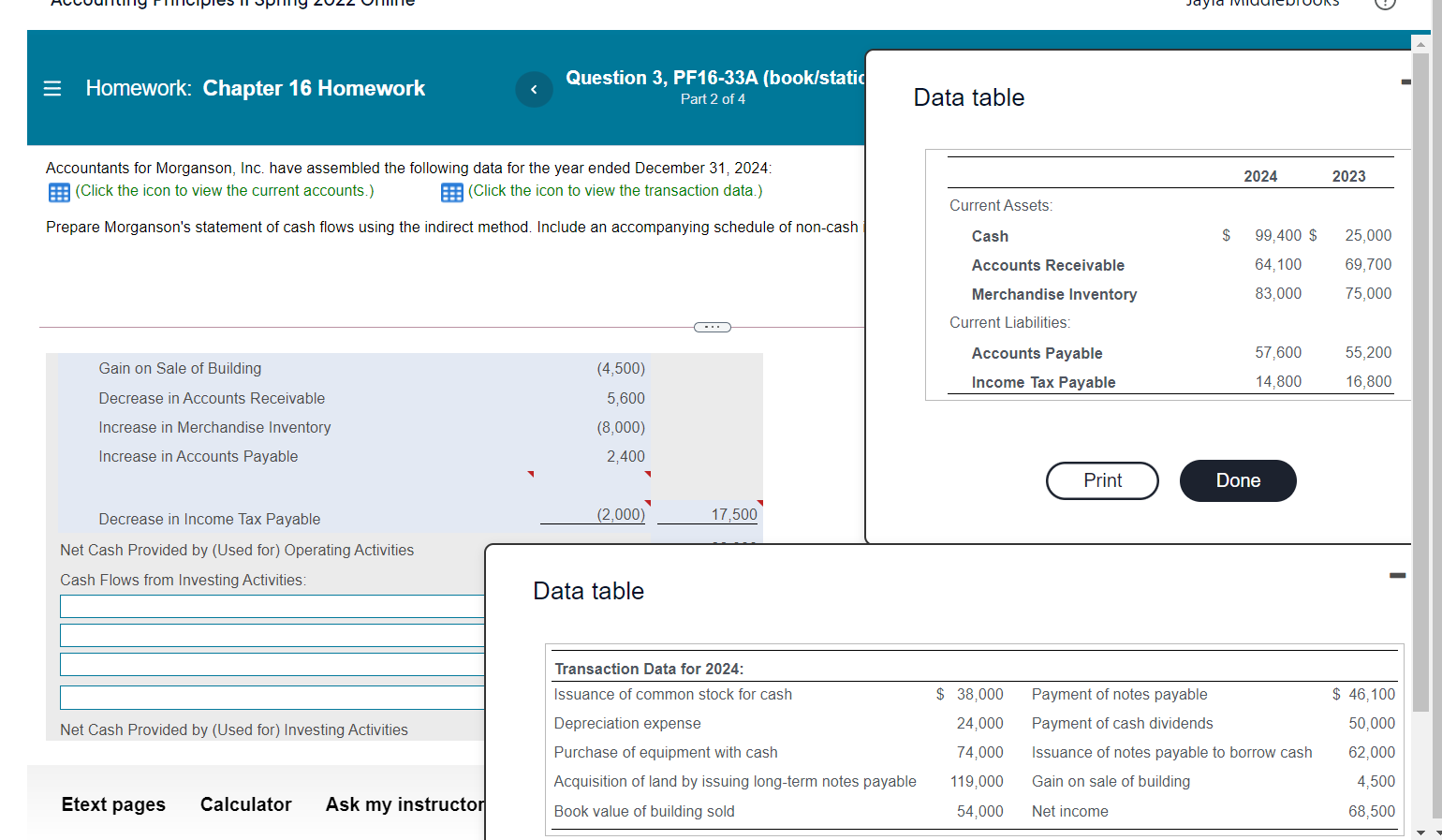
Task: Open the Calculator
Action: pyautogui.click(x=246, y=804)
